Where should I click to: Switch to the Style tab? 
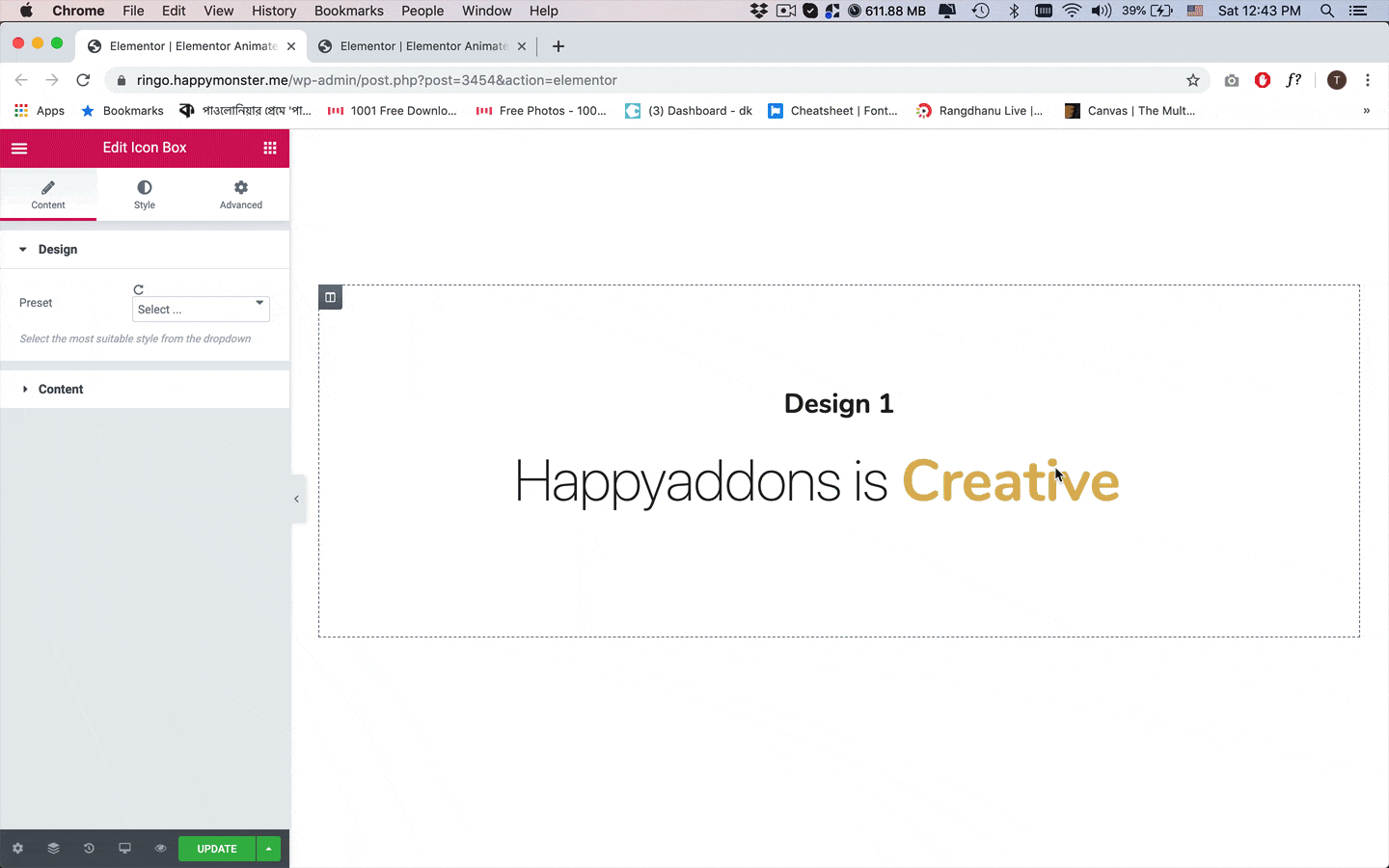coord(144,195)
